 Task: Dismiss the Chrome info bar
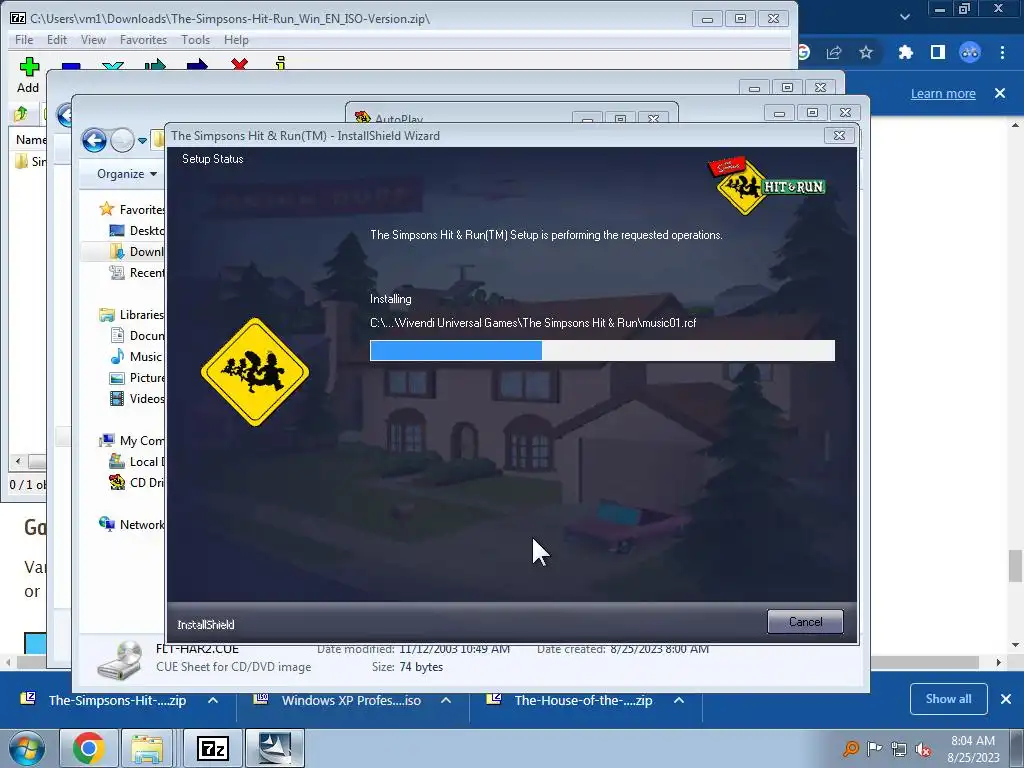click(x=1000, y=93)
